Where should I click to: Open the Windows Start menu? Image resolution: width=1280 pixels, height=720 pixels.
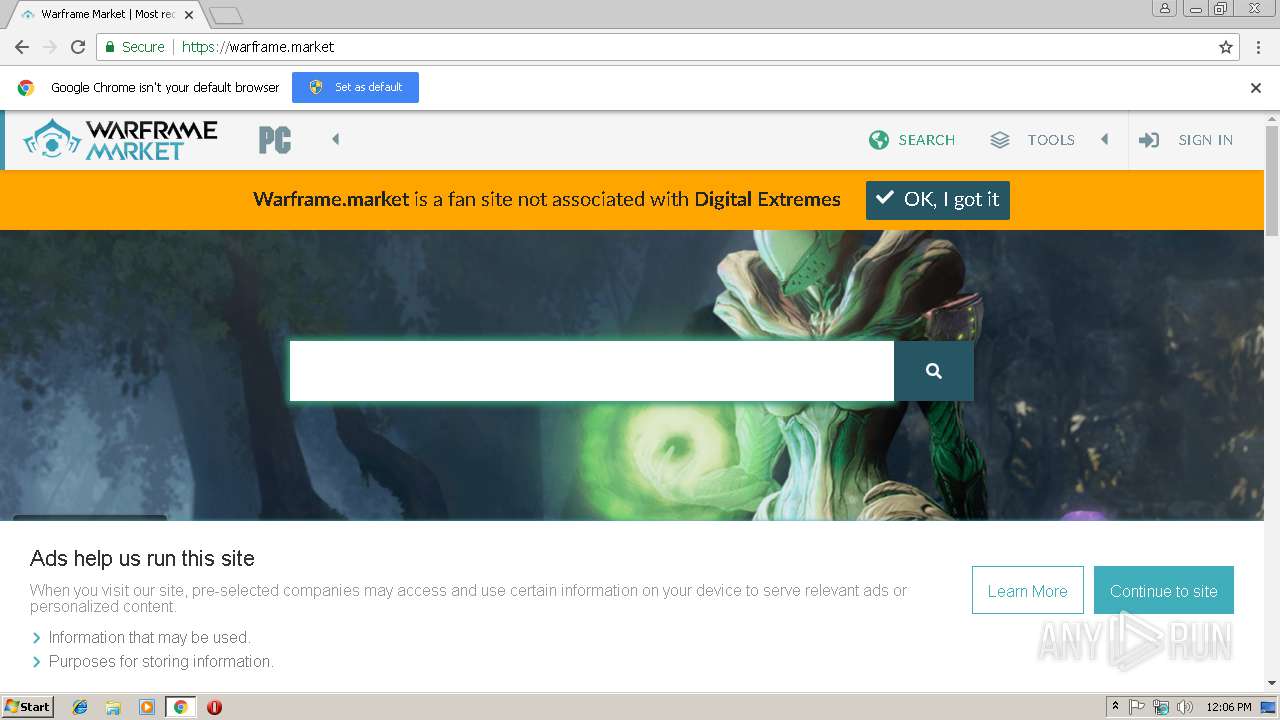28,707
